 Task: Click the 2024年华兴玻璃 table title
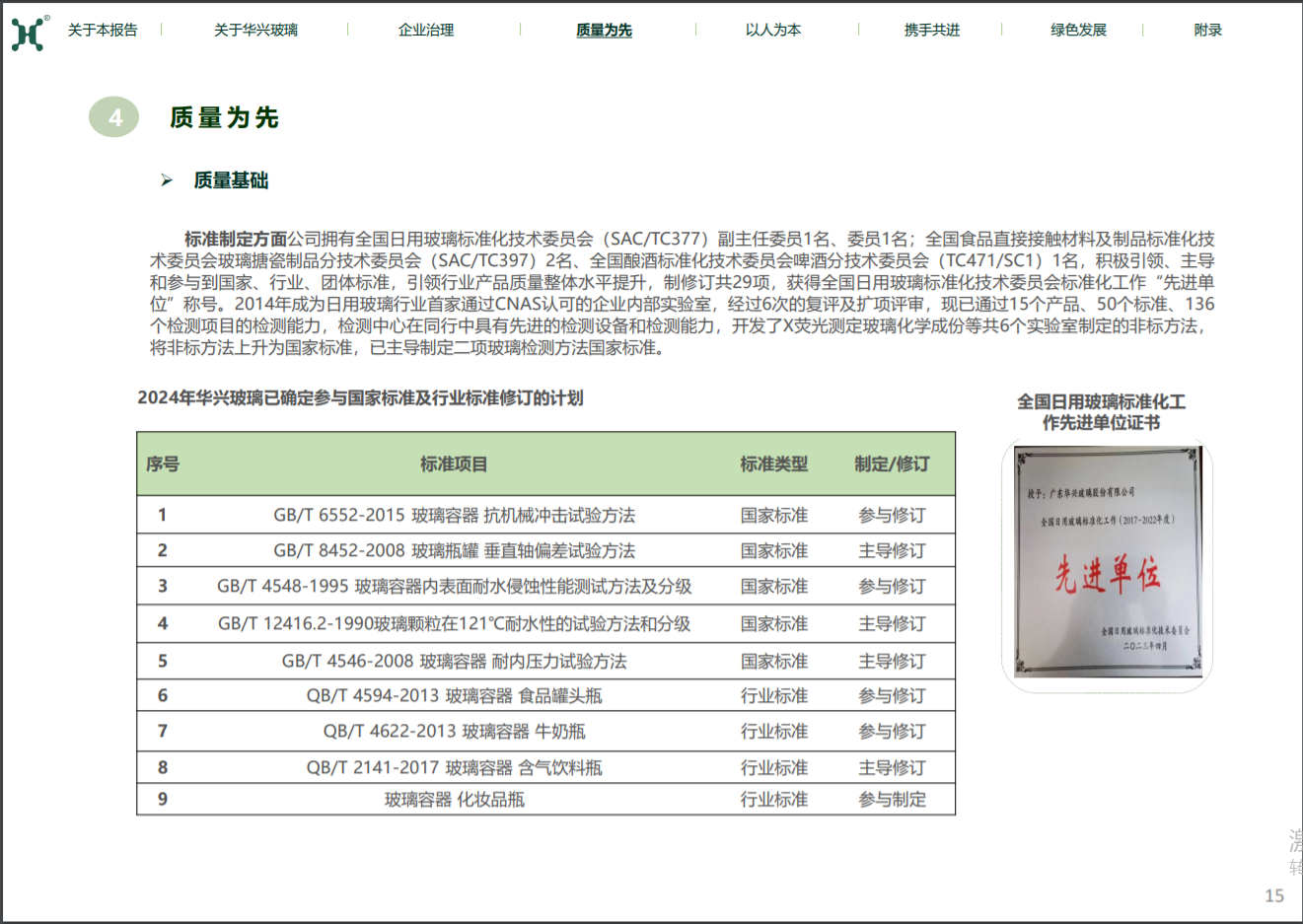pyautogui.click(x=360, y=397)
